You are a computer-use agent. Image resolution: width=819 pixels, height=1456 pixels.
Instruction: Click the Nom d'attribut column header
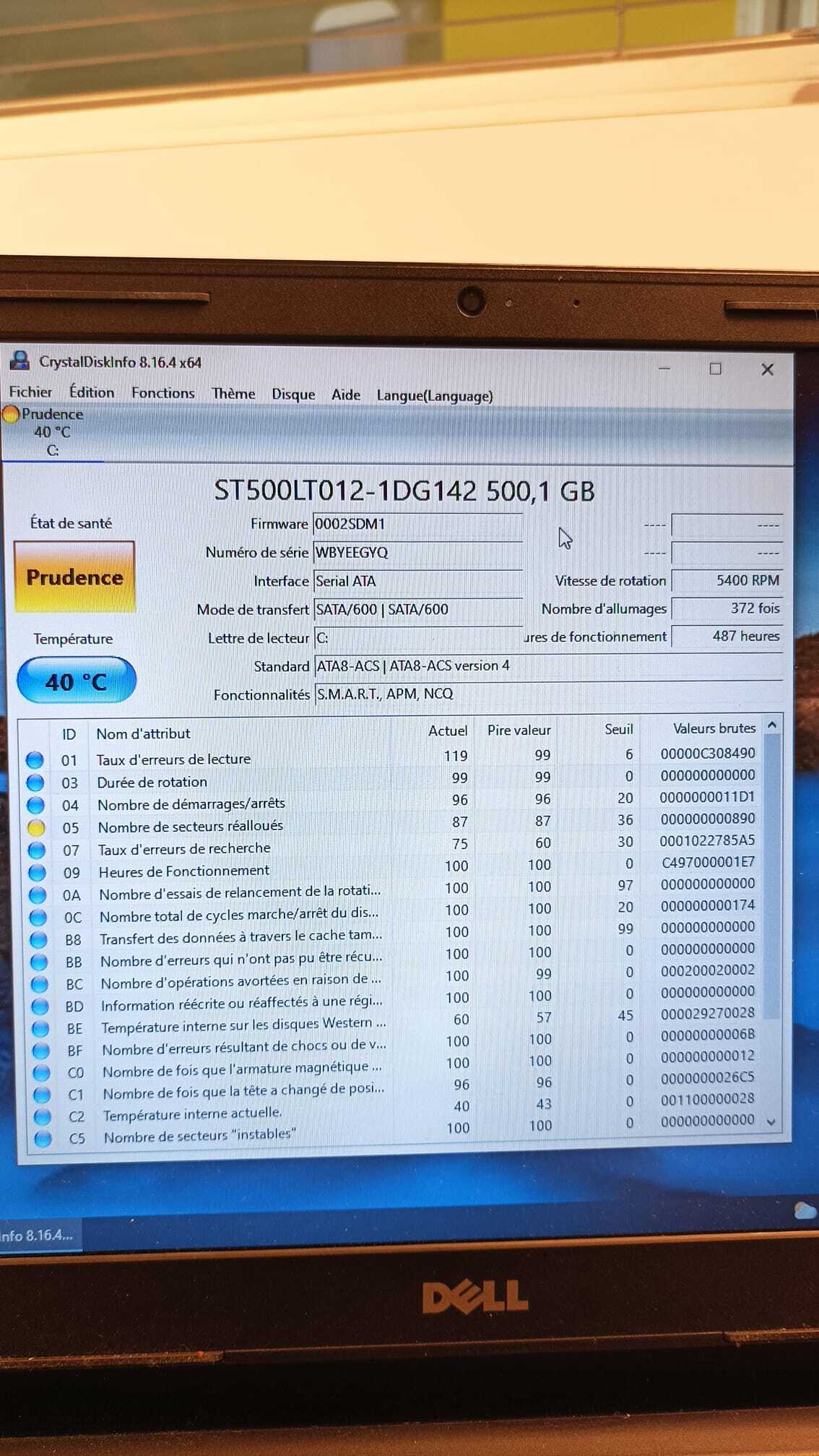[x=143, y=733]
